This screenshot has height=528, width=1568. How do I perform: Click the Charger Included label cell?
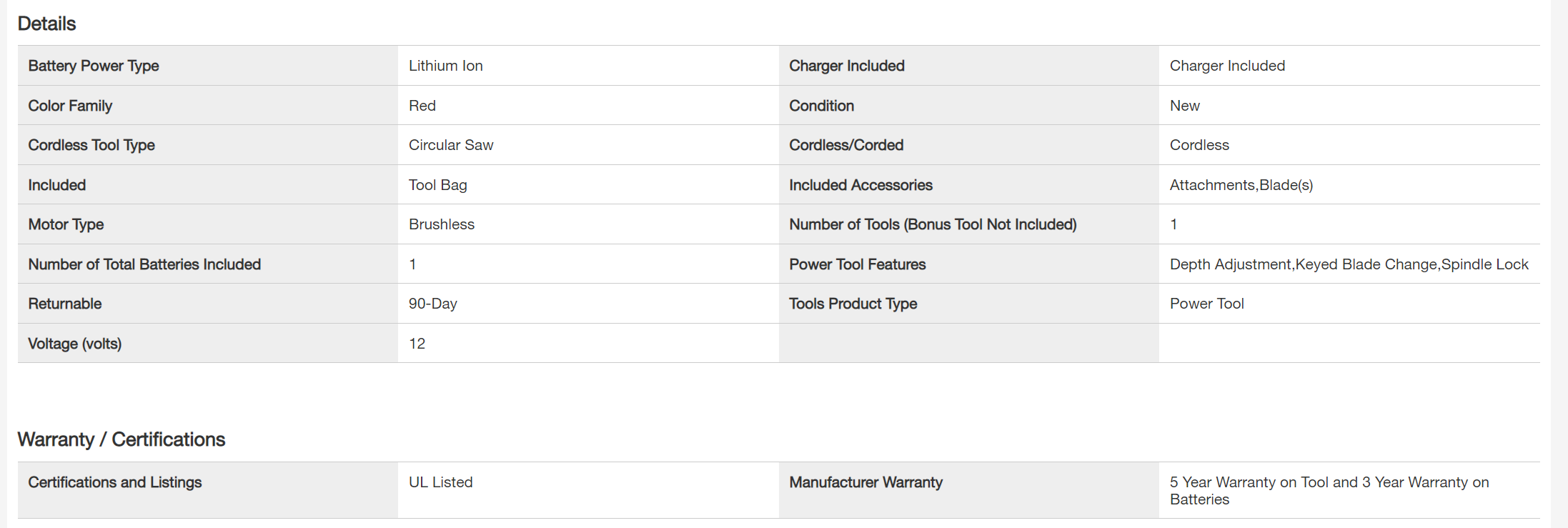[846, 66]
